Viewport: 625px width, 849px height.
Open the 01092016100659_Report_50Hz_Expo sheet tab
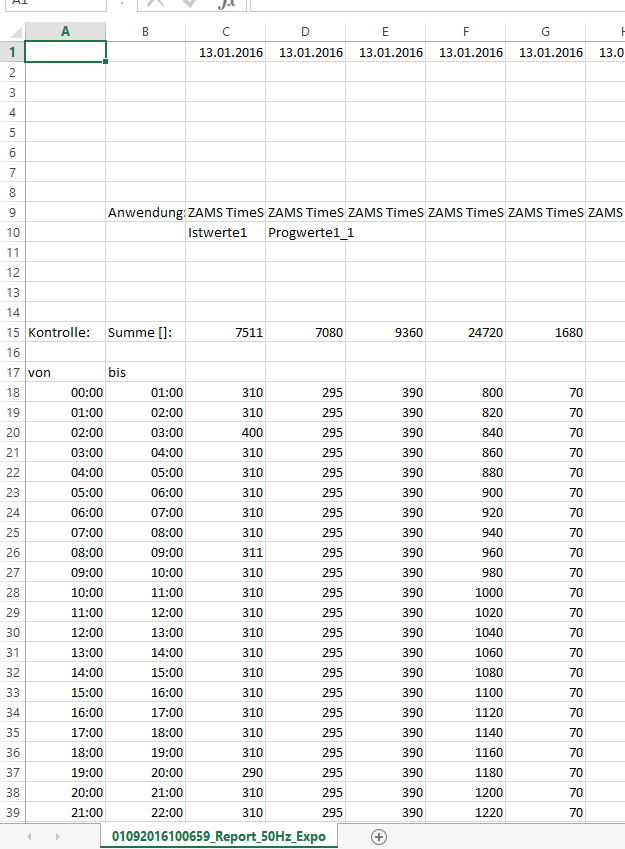tap(219, 837)
